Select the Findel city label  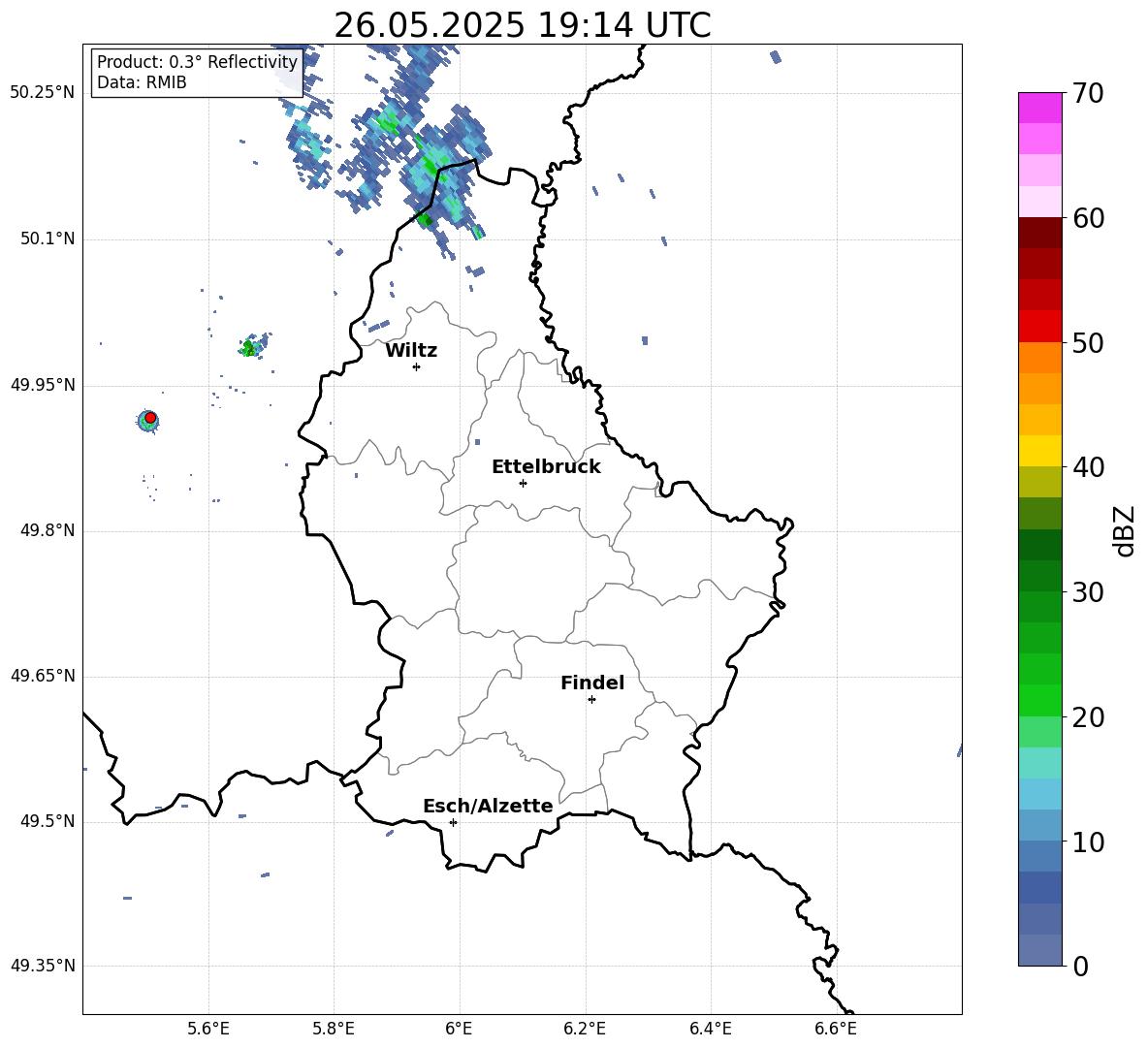pos(592,683)
